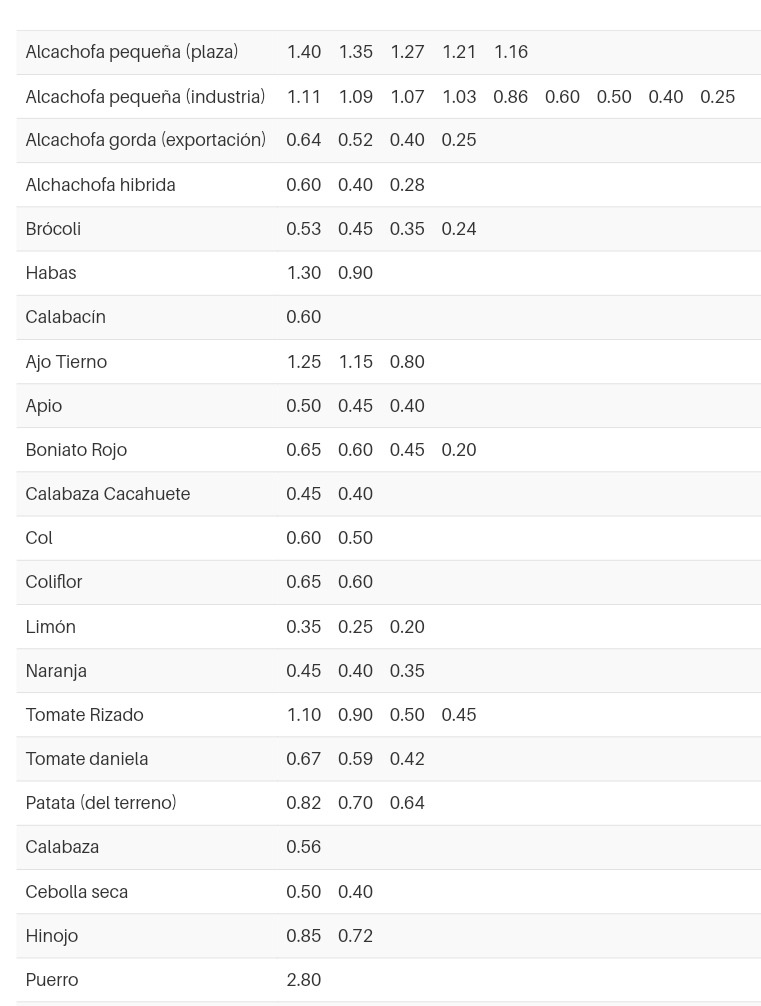Select the Puerro 2.80 price cell
The height and width of the screenshot is (1006, 761).
coord(304,980)
